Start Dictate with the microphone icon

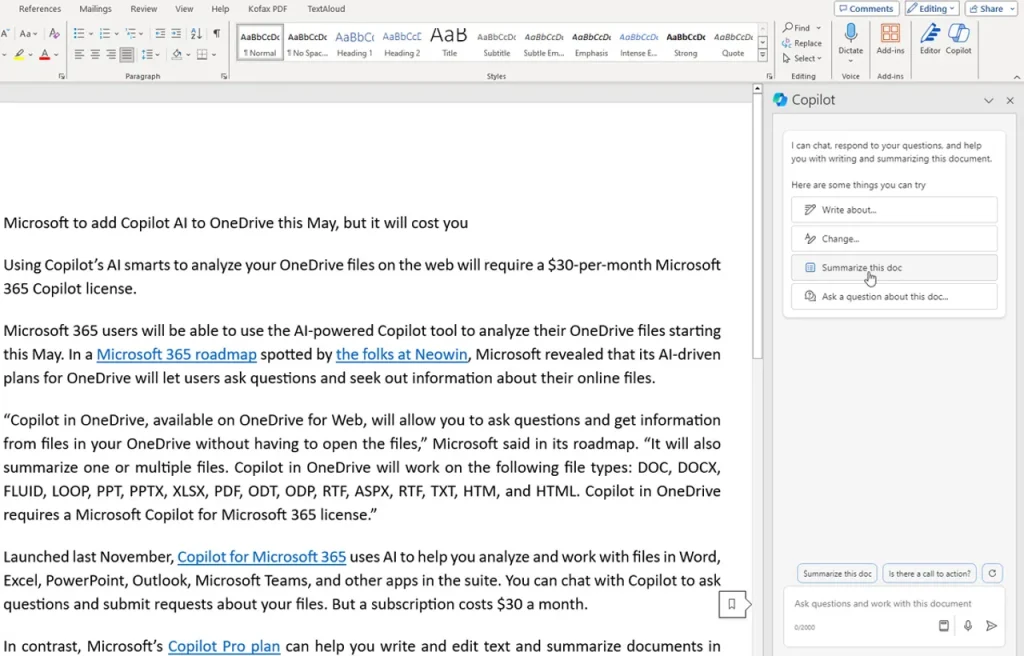coord(850,39)
